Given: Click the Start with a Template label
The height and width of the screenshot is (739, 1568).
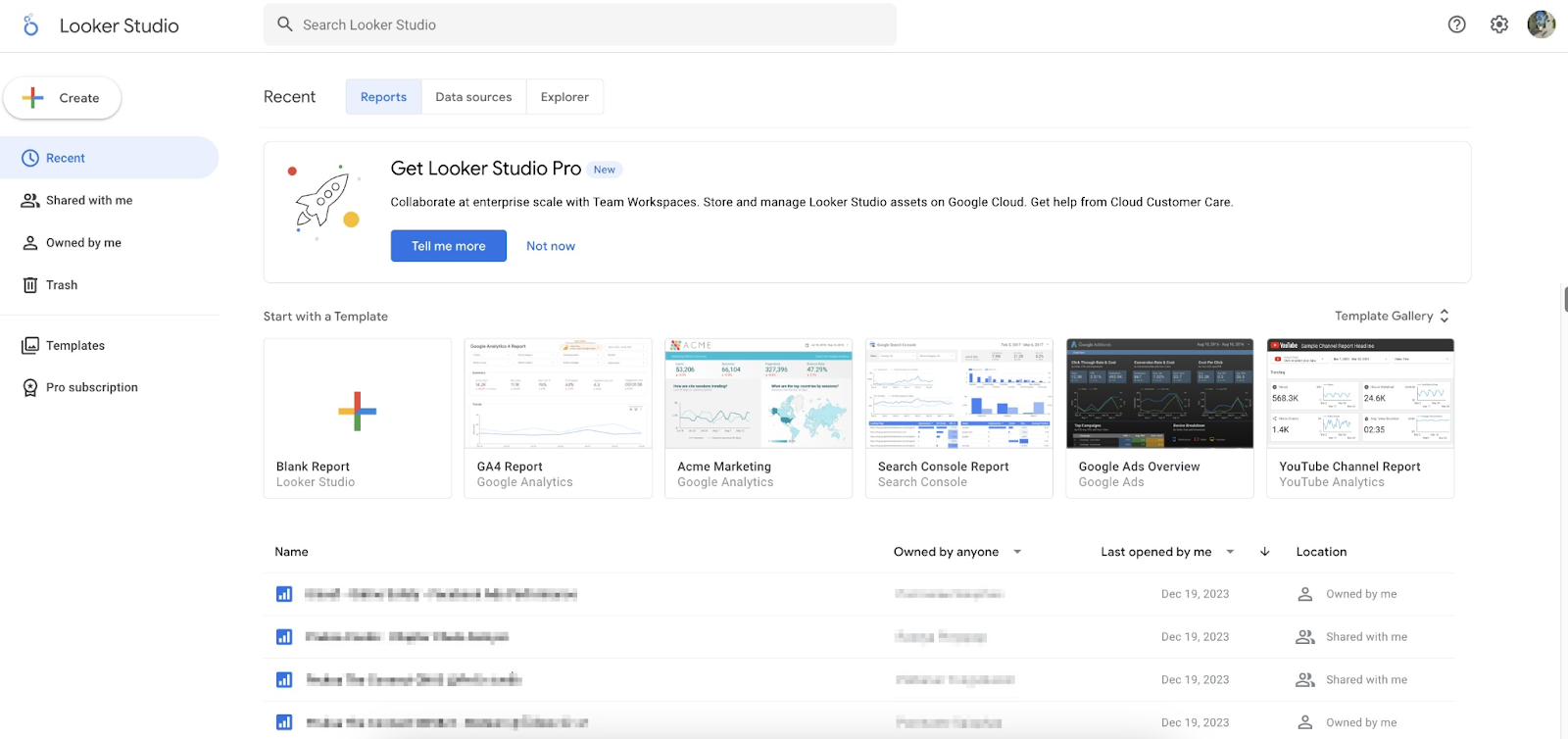Looking at the screenshot, I should coord(325,317).
